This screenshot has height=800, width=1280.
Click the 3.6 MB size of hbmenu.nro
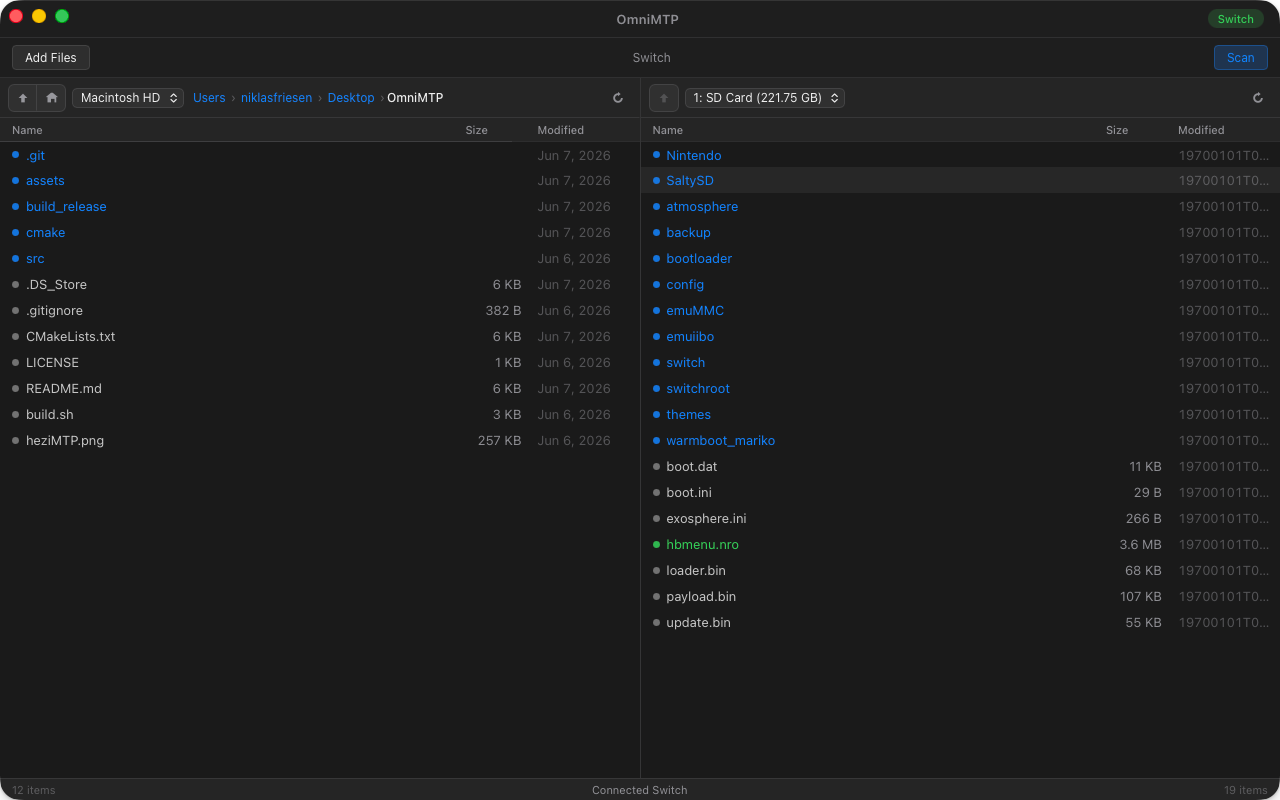point(1140,545)
